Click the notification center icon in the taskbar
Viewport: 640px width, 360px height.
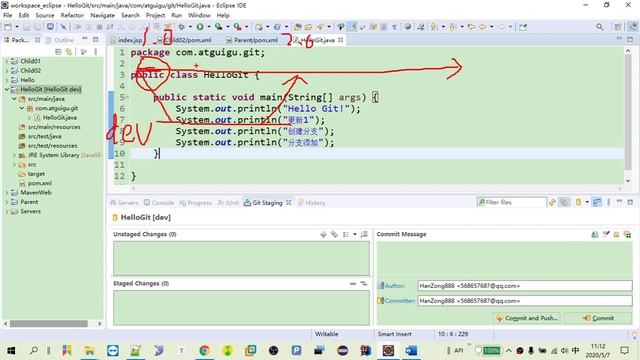point(624,350)
